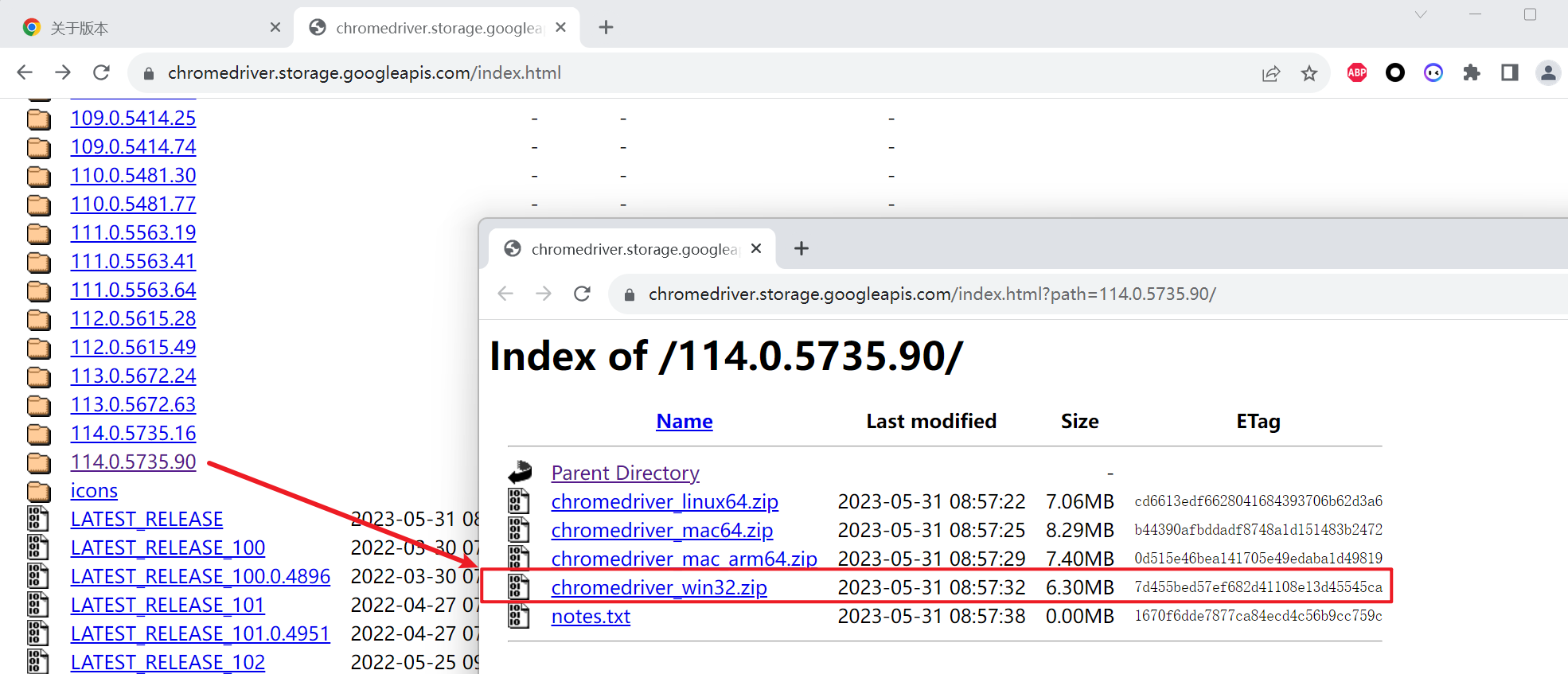Screen dimensions: 1568x674
Task: Open the LATEST_RELEASE_100 link
Action: 168,547
